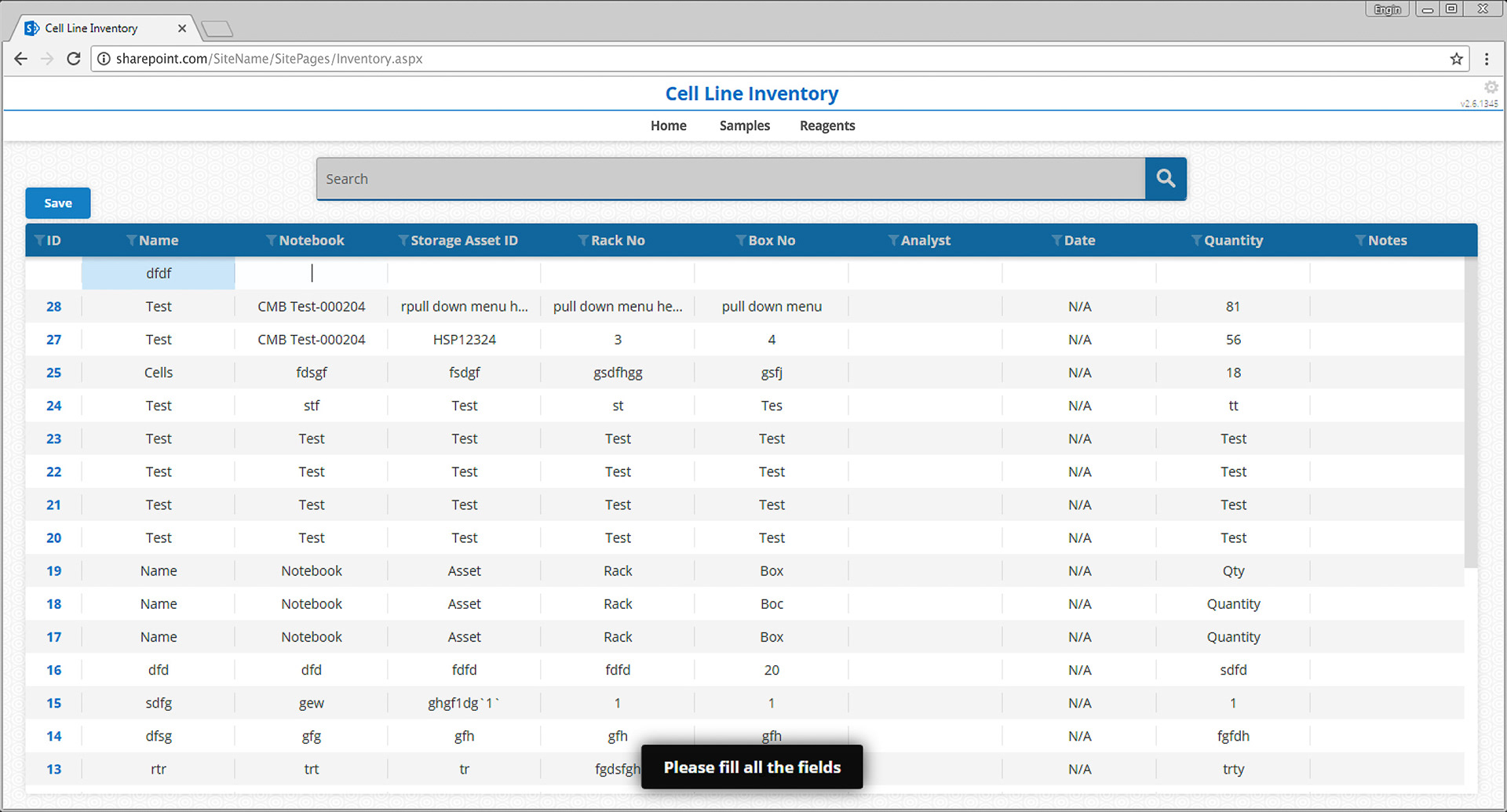Open record ID 16 link

point(53,670)
